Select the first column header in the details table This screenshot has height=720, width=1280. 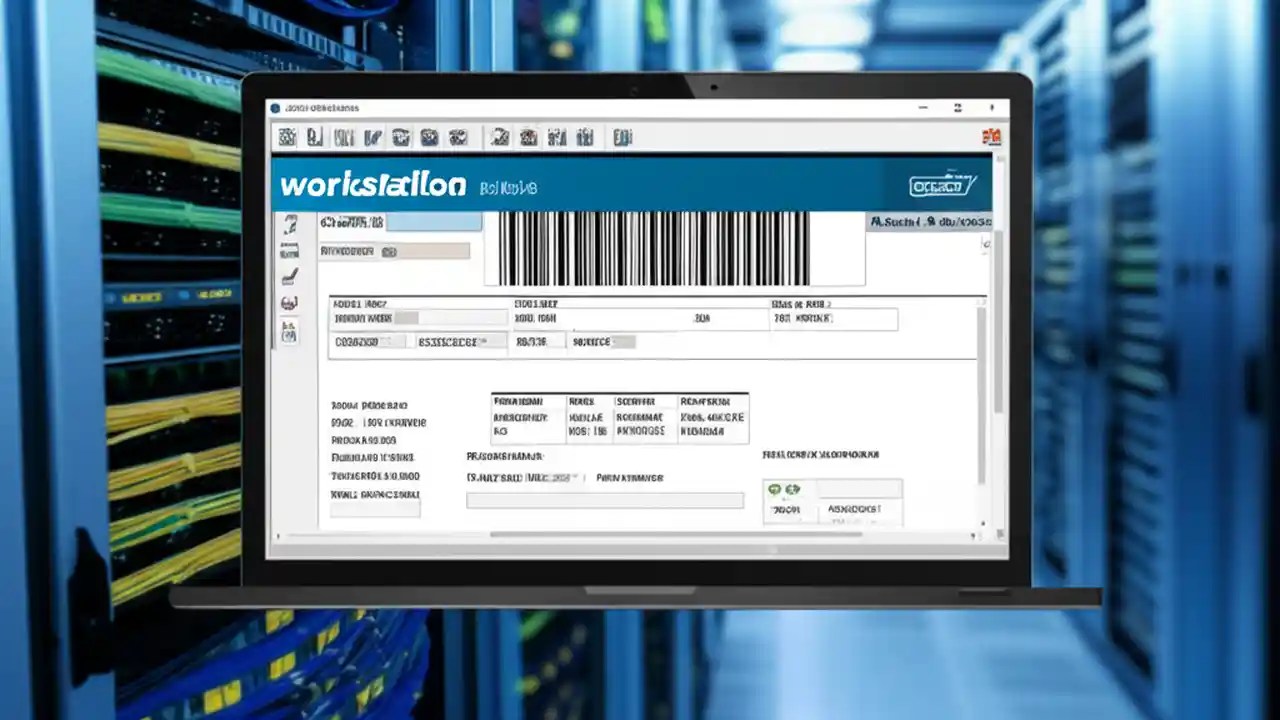(x=527, y=402)
